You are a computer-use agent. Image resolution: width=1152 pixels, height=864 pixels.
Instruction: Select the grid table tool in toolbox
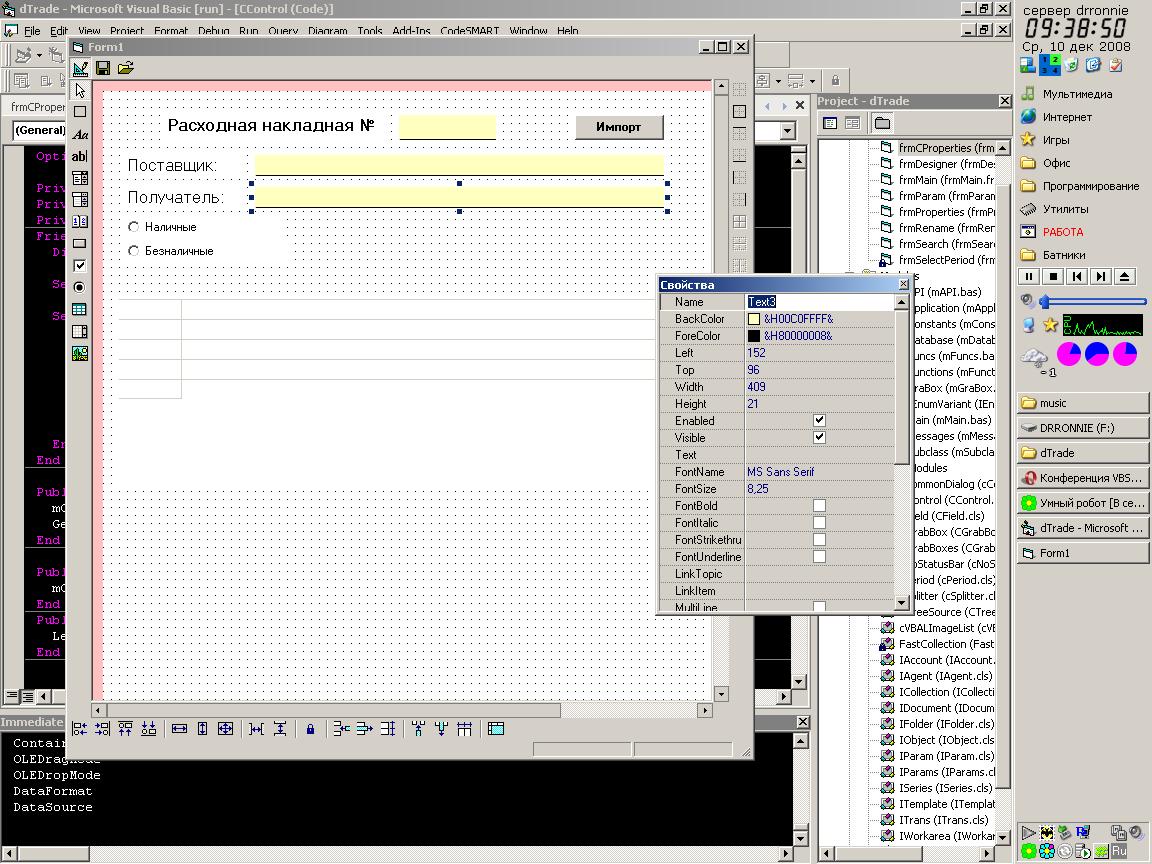coord(80,309)
